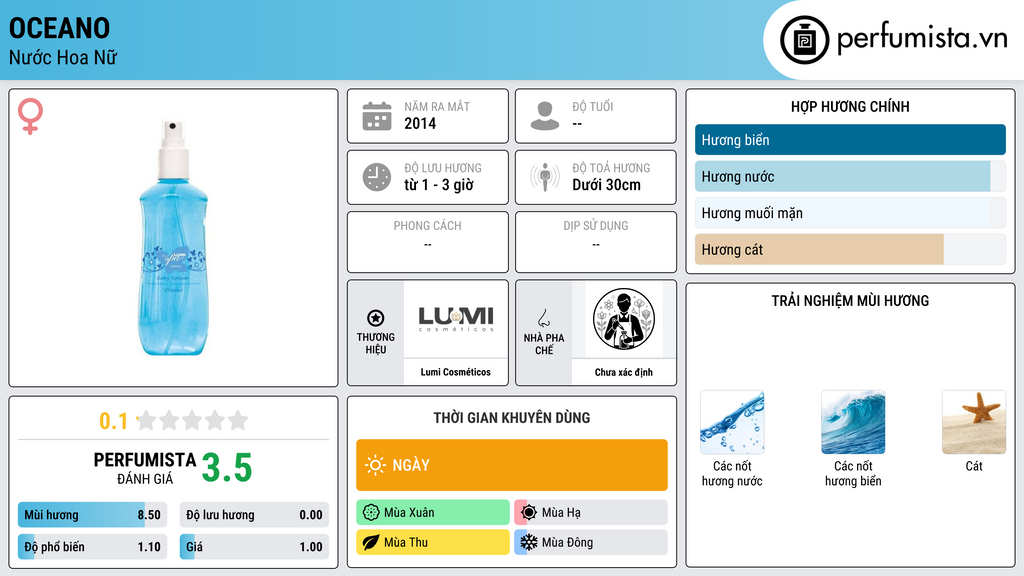Click the Hợp hương chính heading
This screenshot has width=1024, height=576.
tap(850, 106)
